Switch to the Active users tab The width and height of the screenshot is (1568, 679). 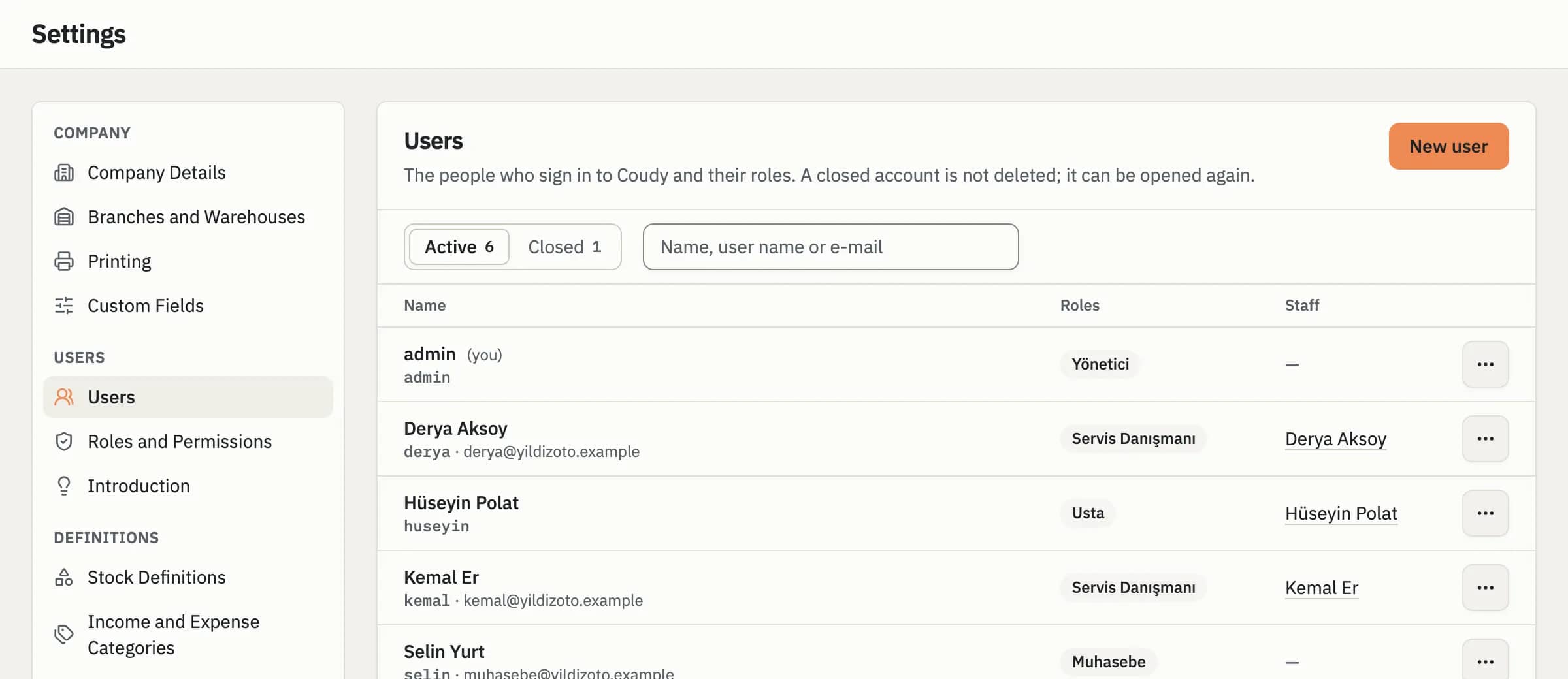(x=459, y=247)
